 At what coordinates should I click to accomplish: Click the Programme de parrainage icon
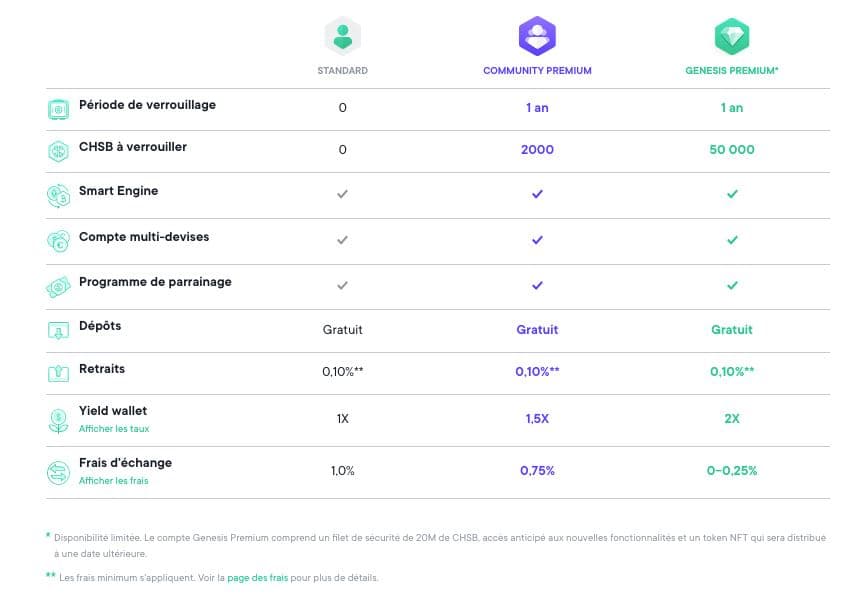click(x=59, y=287)
